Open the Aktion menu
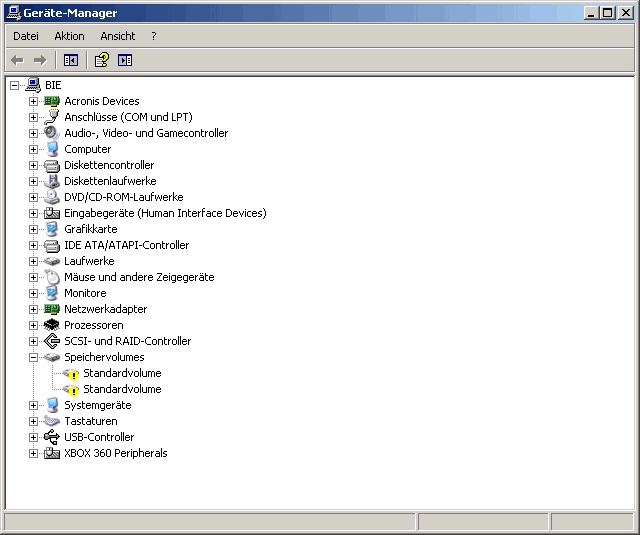The height and width of the screenshot is (535, 640). click(x=69, y=36)
